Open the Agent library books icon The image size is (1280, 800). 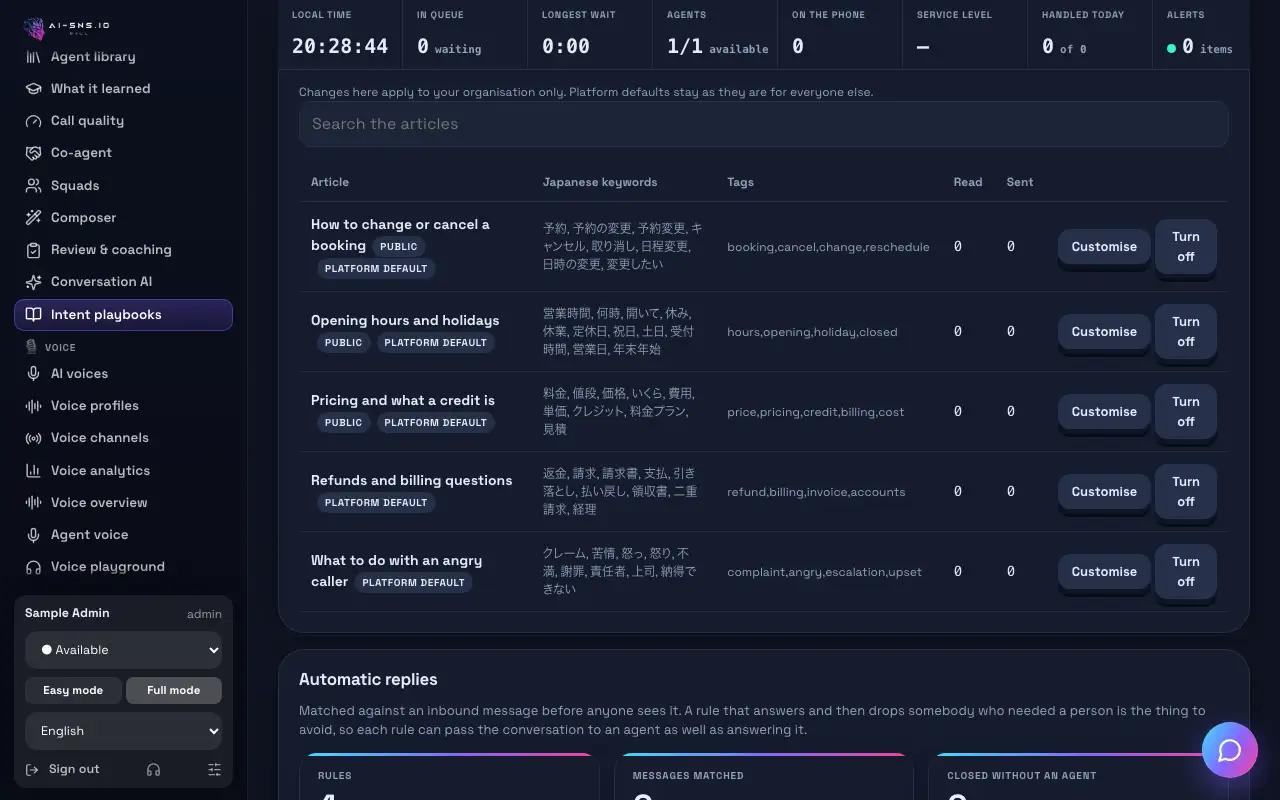[x=33, y=57]
